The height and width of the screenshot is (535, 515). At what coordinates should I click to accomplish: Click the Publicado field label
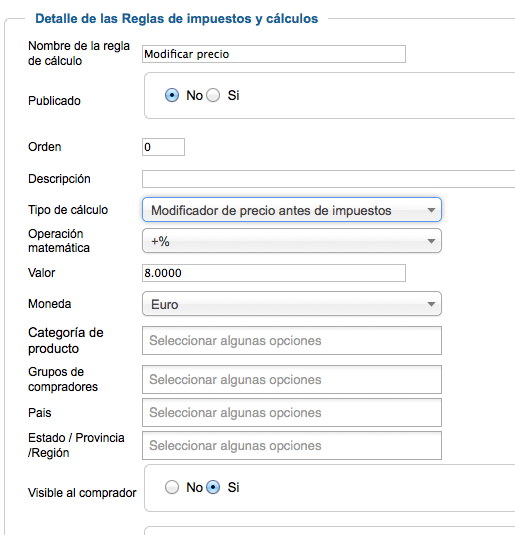tap(54, 101)
